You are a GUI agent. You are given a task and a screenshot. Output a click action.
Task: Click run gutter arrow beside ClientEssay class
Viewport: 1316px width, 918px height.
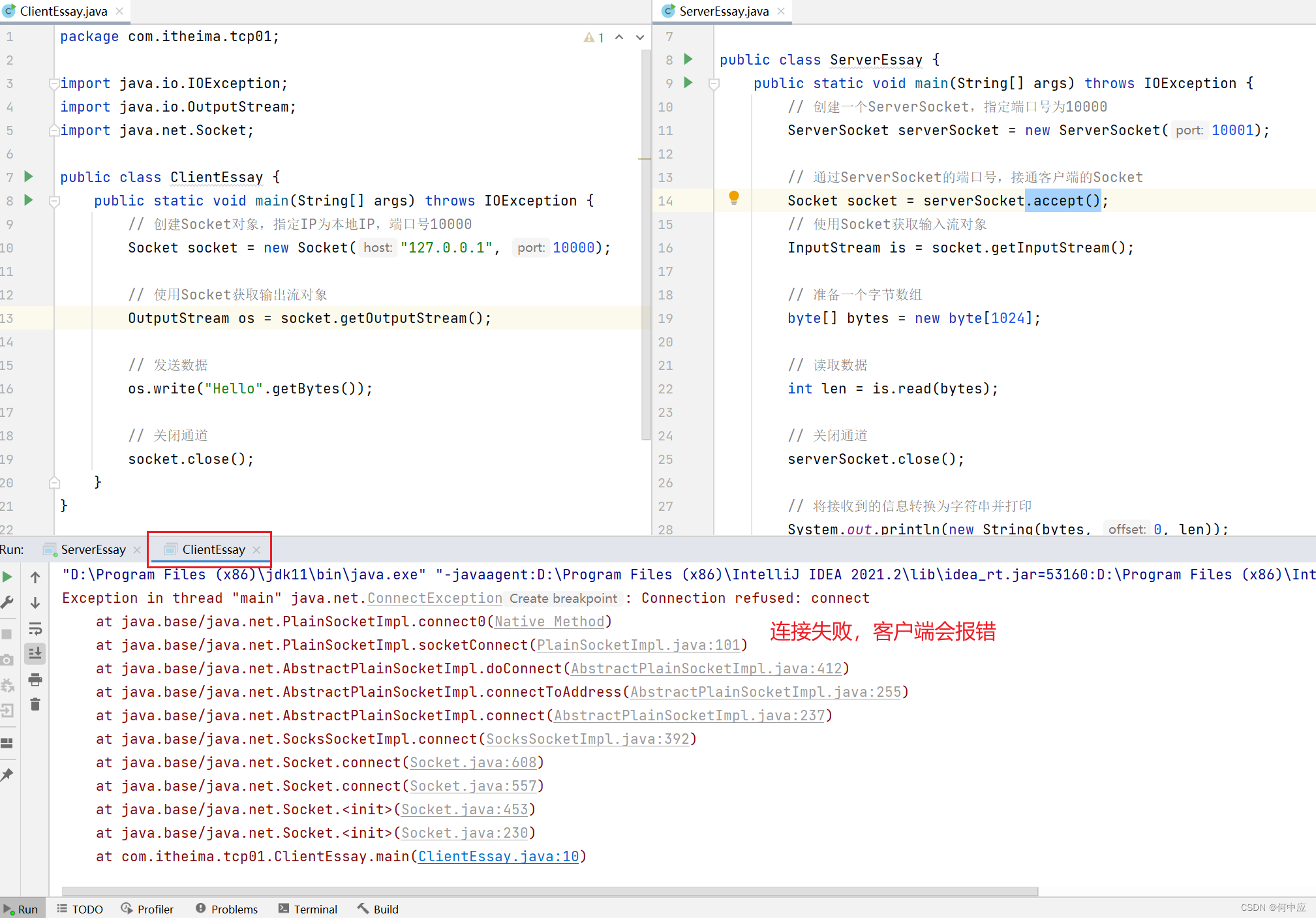point(29,177)
